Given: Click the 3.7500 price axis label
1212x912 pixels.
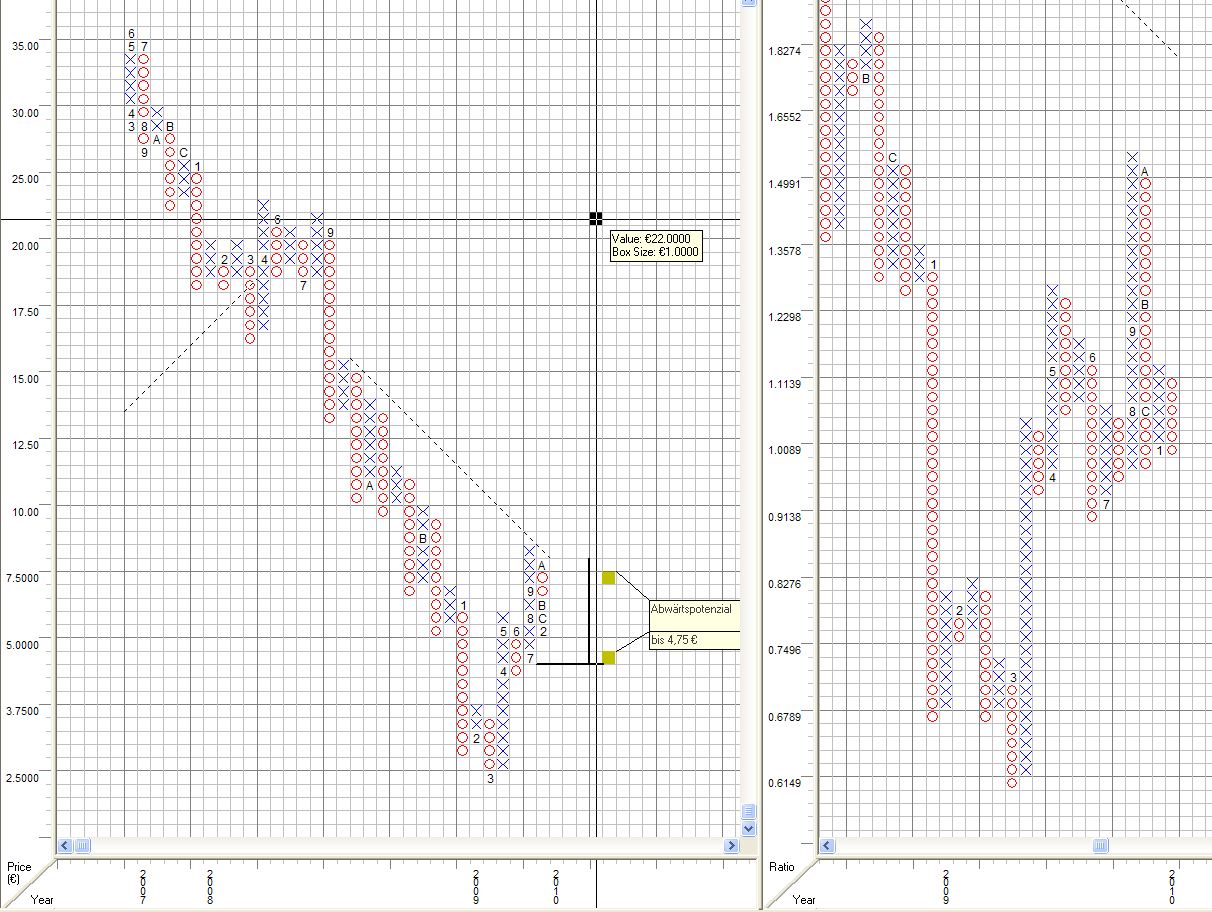Looking at the screenshot, I should click(x=24, y=711).
